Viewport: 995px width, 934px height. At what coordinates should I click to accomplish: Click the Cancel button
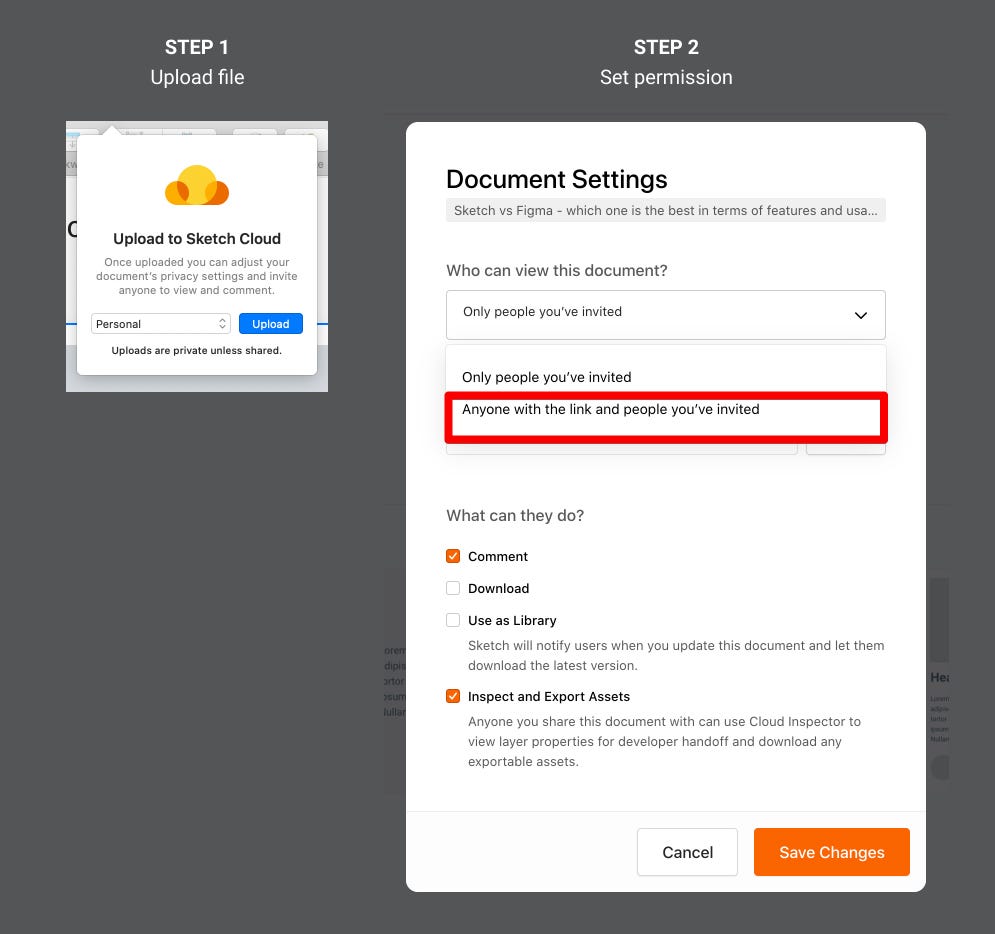687,852
